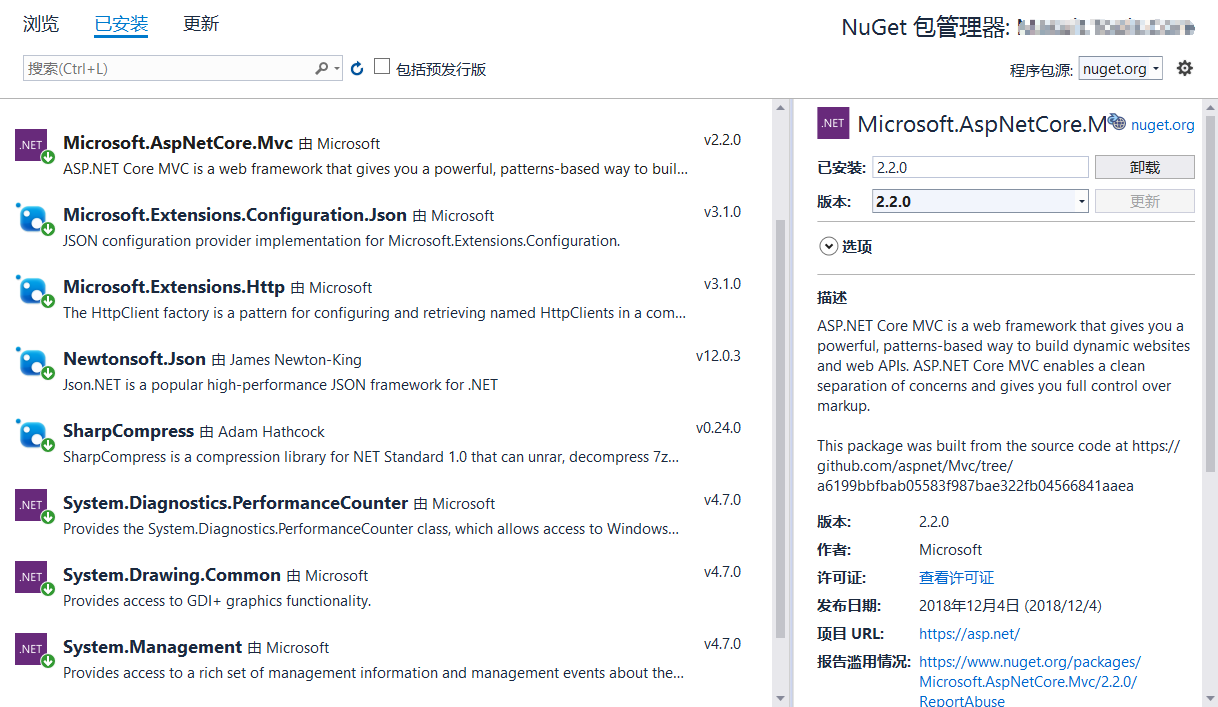Open the project URL https://asp.net/

pyautogui.click(x=968, y=633)
